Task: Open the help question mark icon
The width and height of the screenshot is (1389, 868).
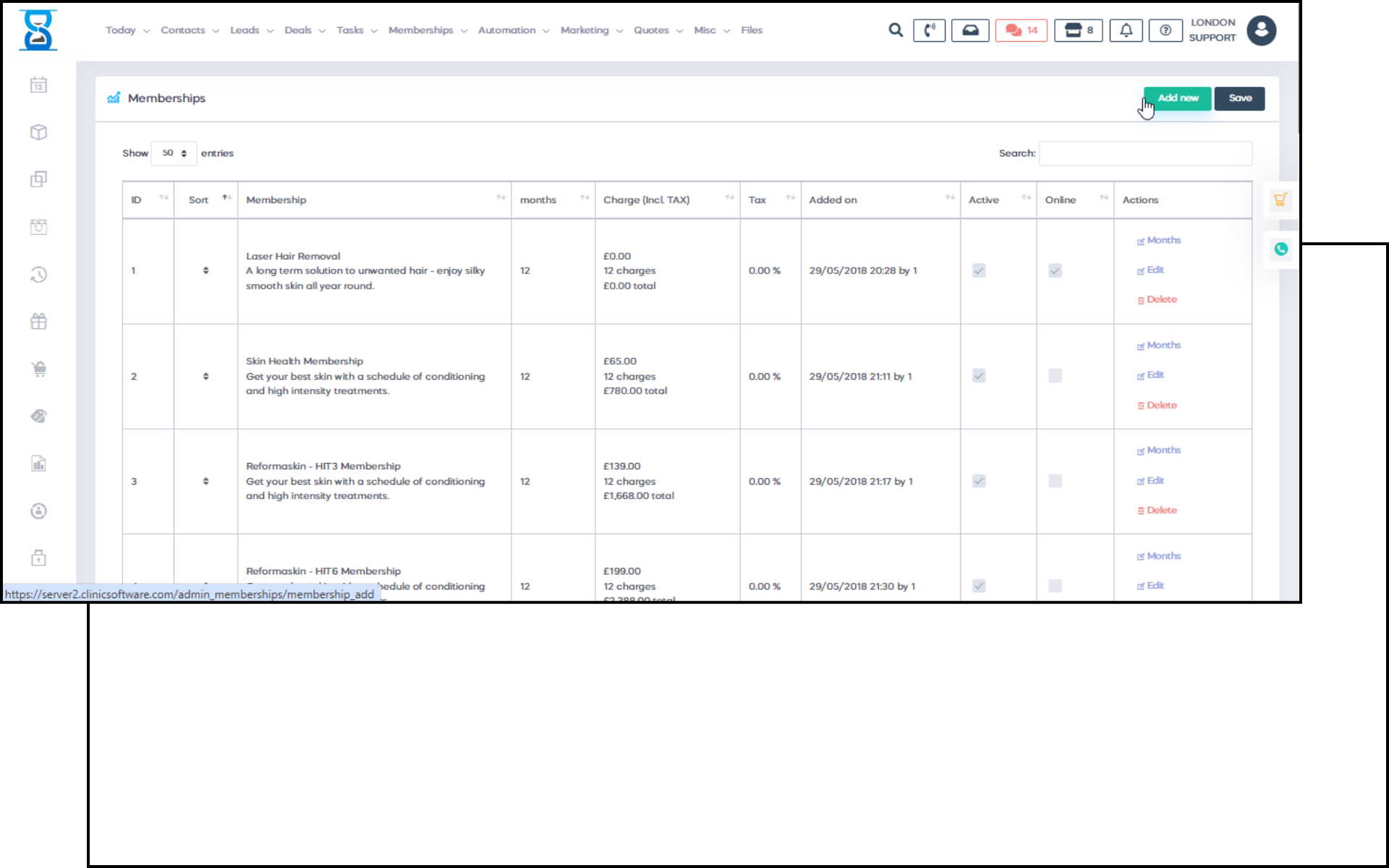Action: click(1165, 30)
